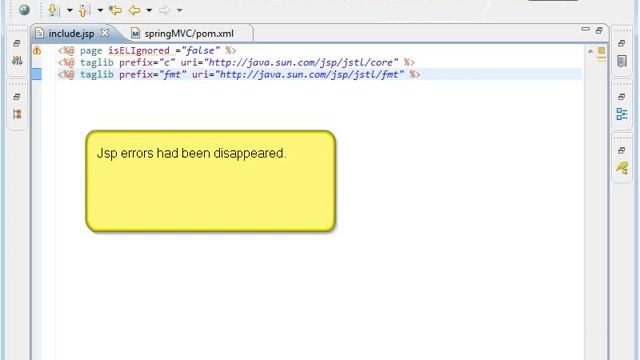Open the left sidebar hierarchy view icon
Image resolution: width=640 pixels, height=360 pixels.
(x=17, y=114)
